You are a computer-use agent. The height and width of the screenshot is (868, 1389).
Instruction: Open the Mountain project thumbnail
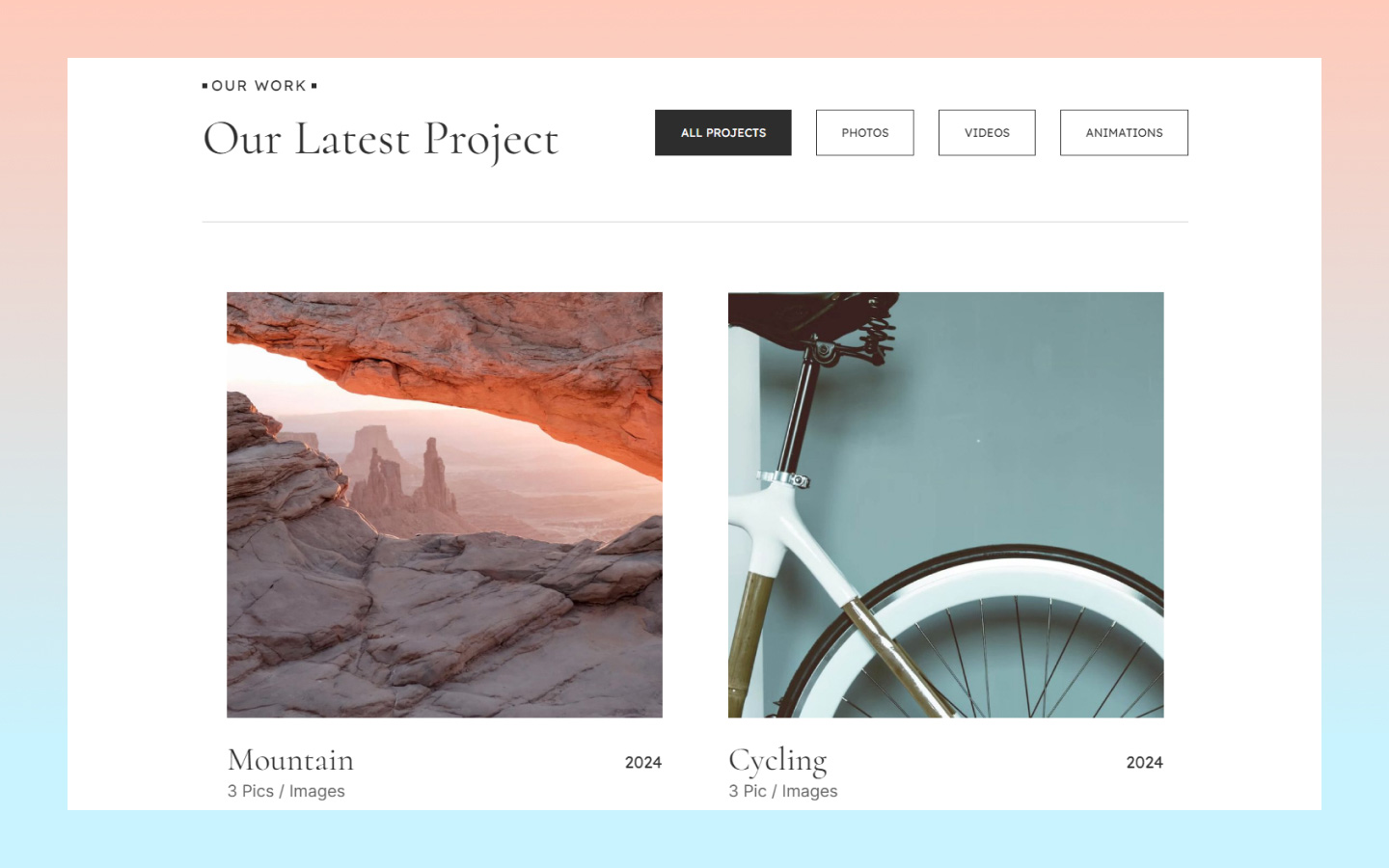[x=445, y=504]
